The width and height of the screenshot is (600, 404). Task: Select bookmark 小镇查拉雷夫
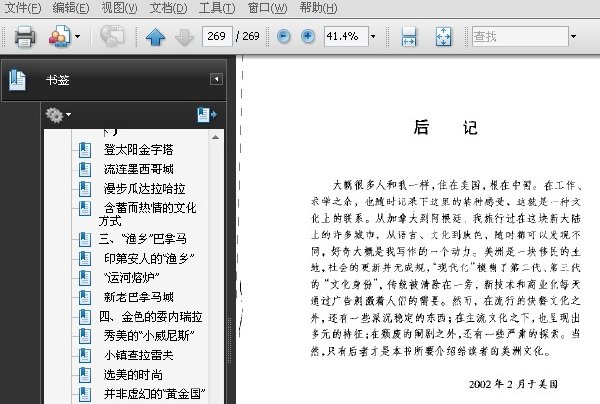coord(139,355)
